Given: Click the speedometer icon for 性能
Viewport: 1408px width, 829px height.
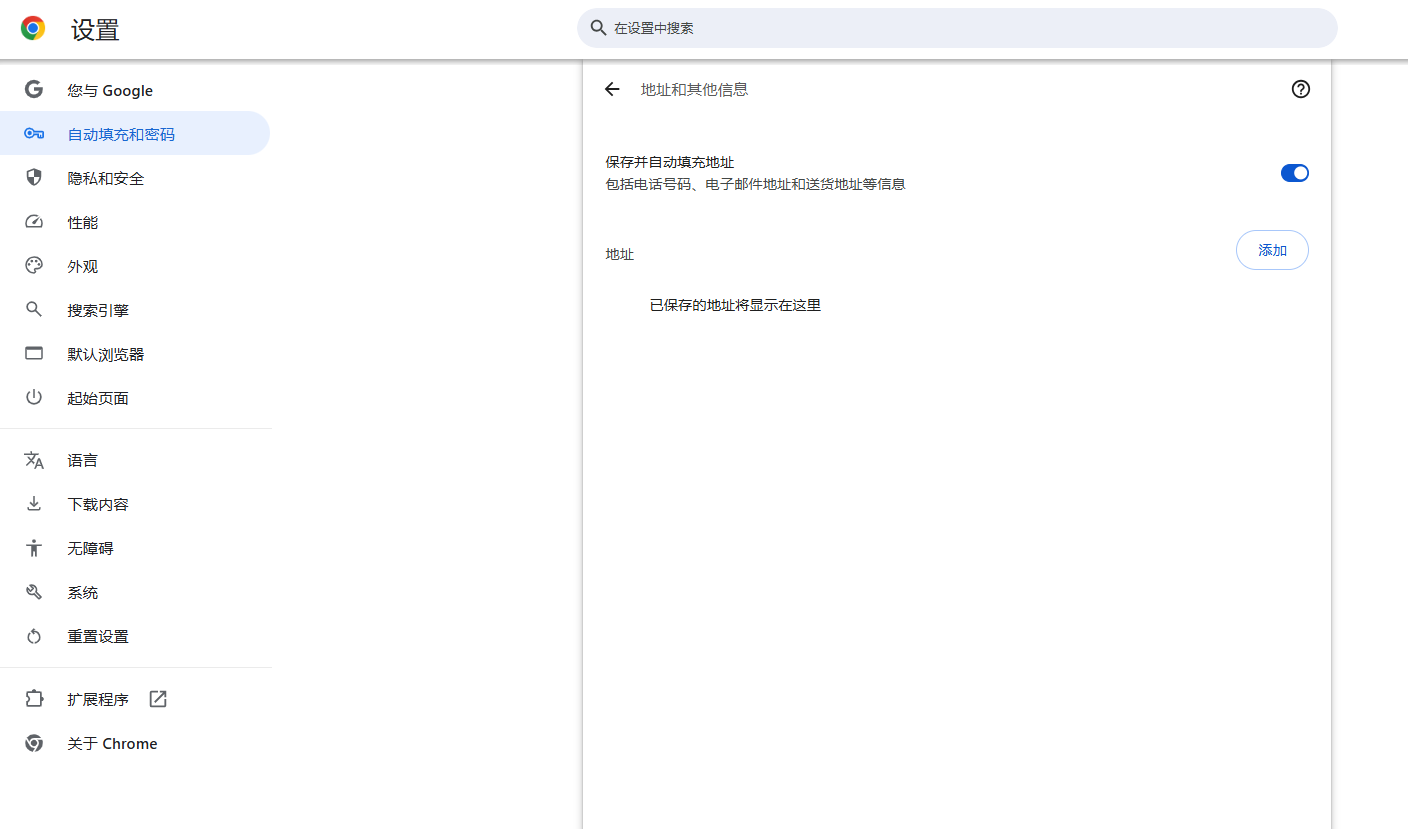Looking at the screenshot, I should tap(34, 222).
